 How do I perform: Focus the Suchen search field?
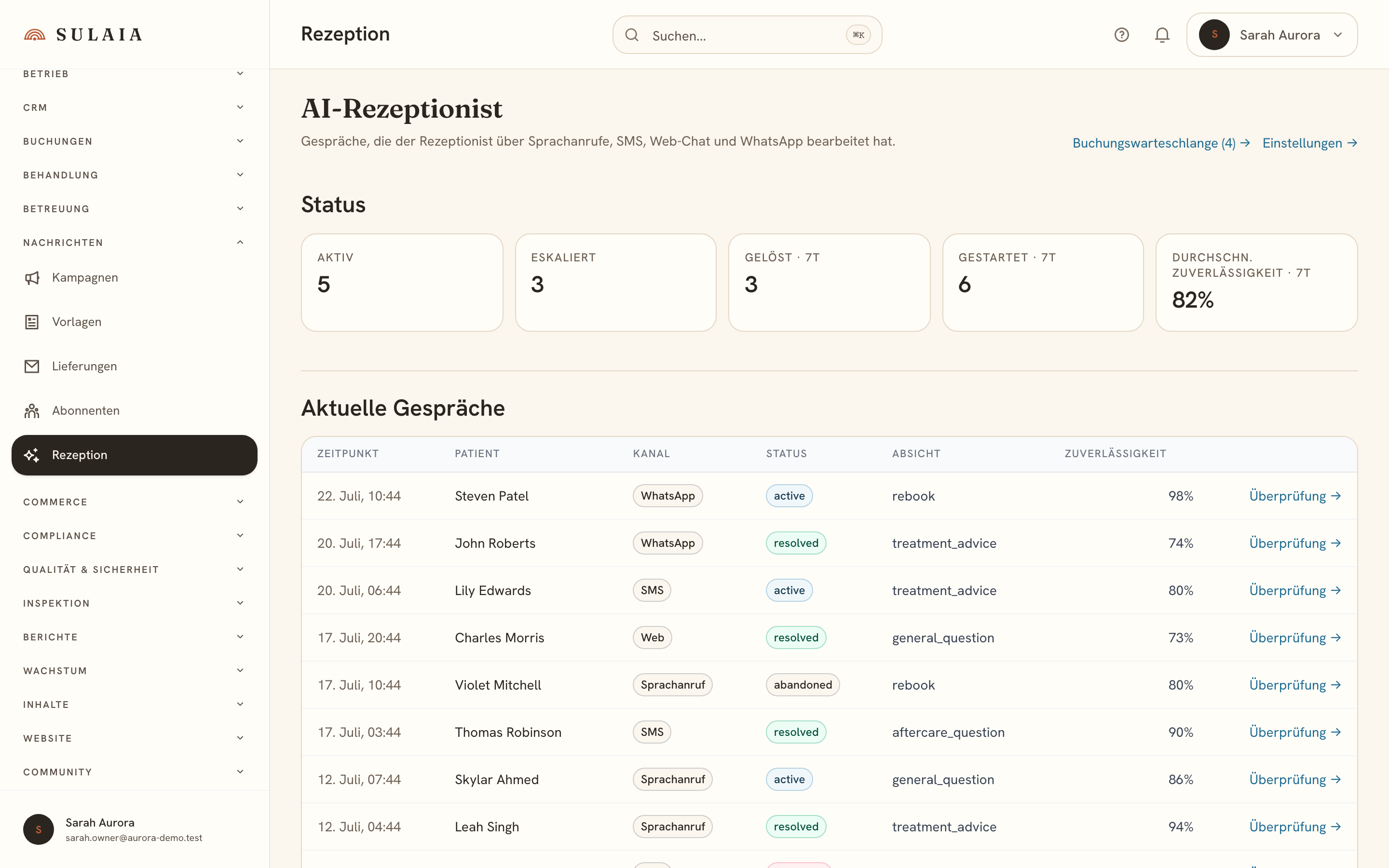click(747, 35)
